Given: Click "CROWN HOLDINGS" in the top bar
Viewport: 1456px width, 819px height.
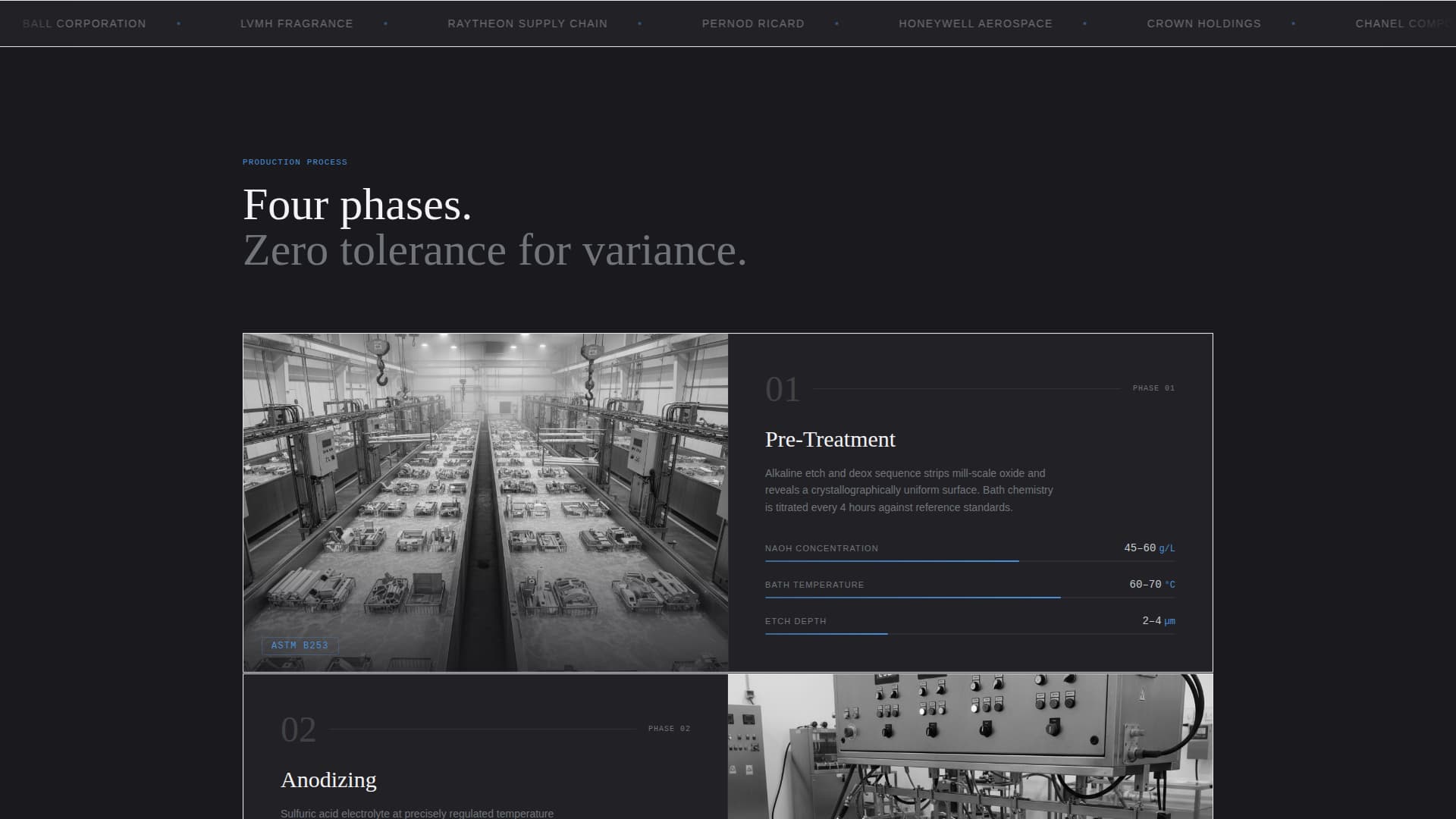Looking at the screenshot, I should coord(1203,24).
